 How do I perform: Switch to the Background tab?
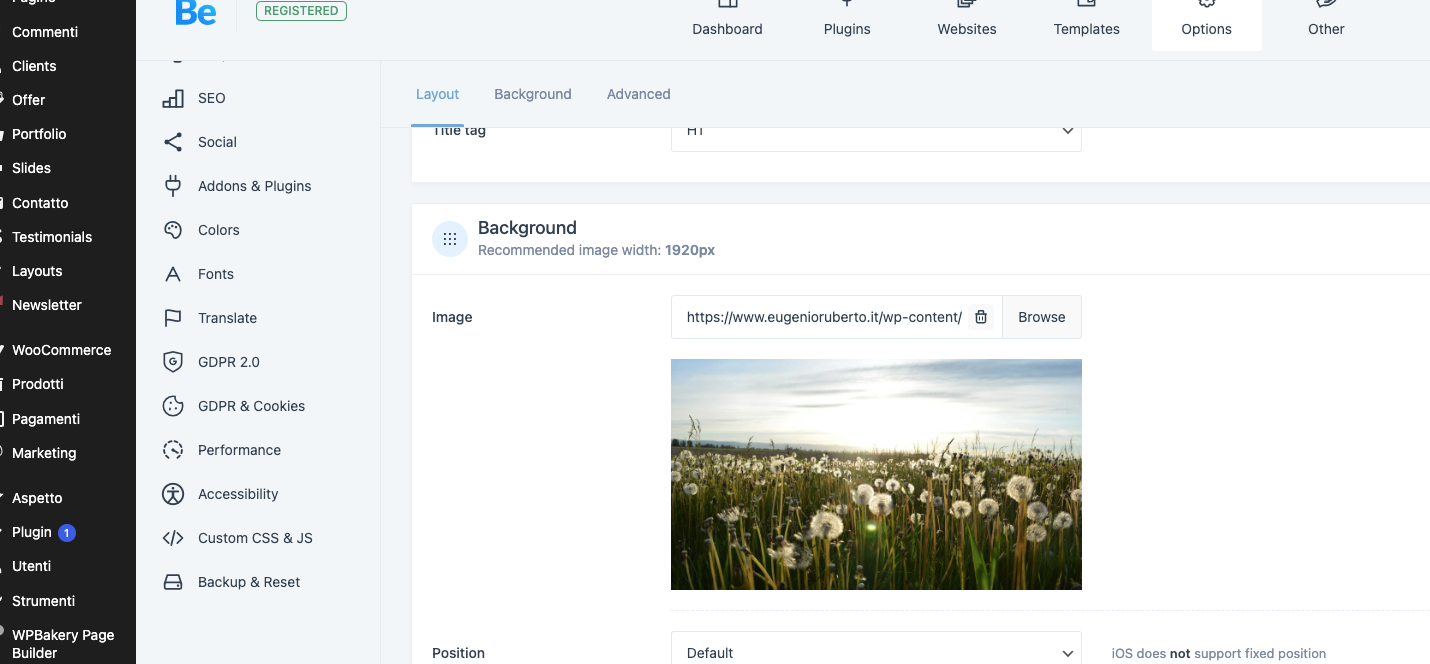point(532,94)
